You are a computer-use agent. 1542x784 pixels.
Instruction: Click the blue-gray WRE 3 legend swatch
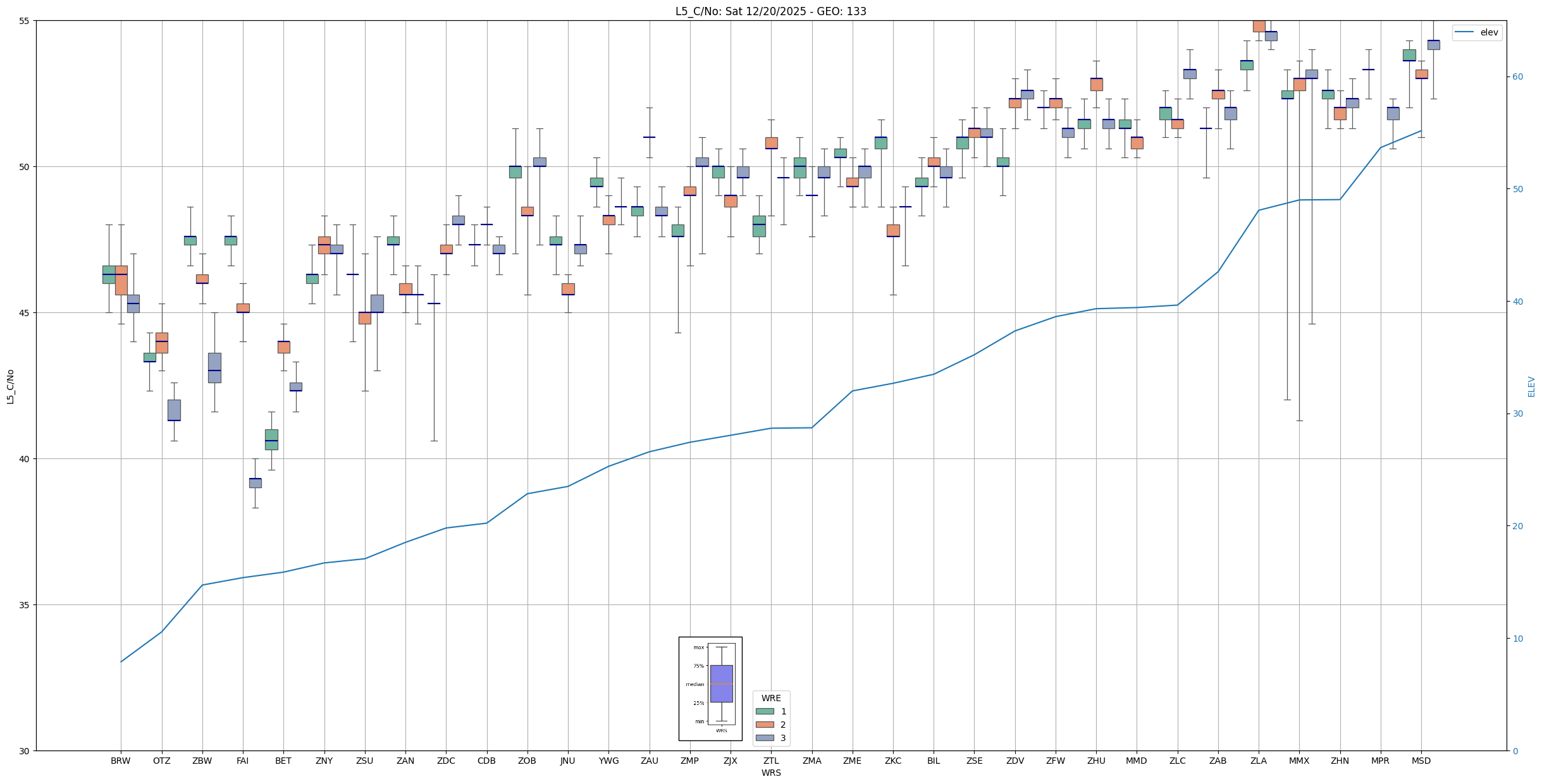coord(764,738)
